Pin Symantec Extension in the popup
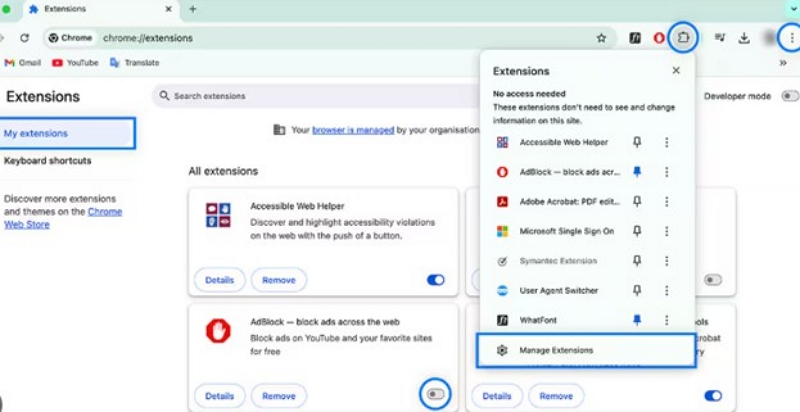Viewport: 800px width, 412px height. pyautogui.click(x=637, y=261)
